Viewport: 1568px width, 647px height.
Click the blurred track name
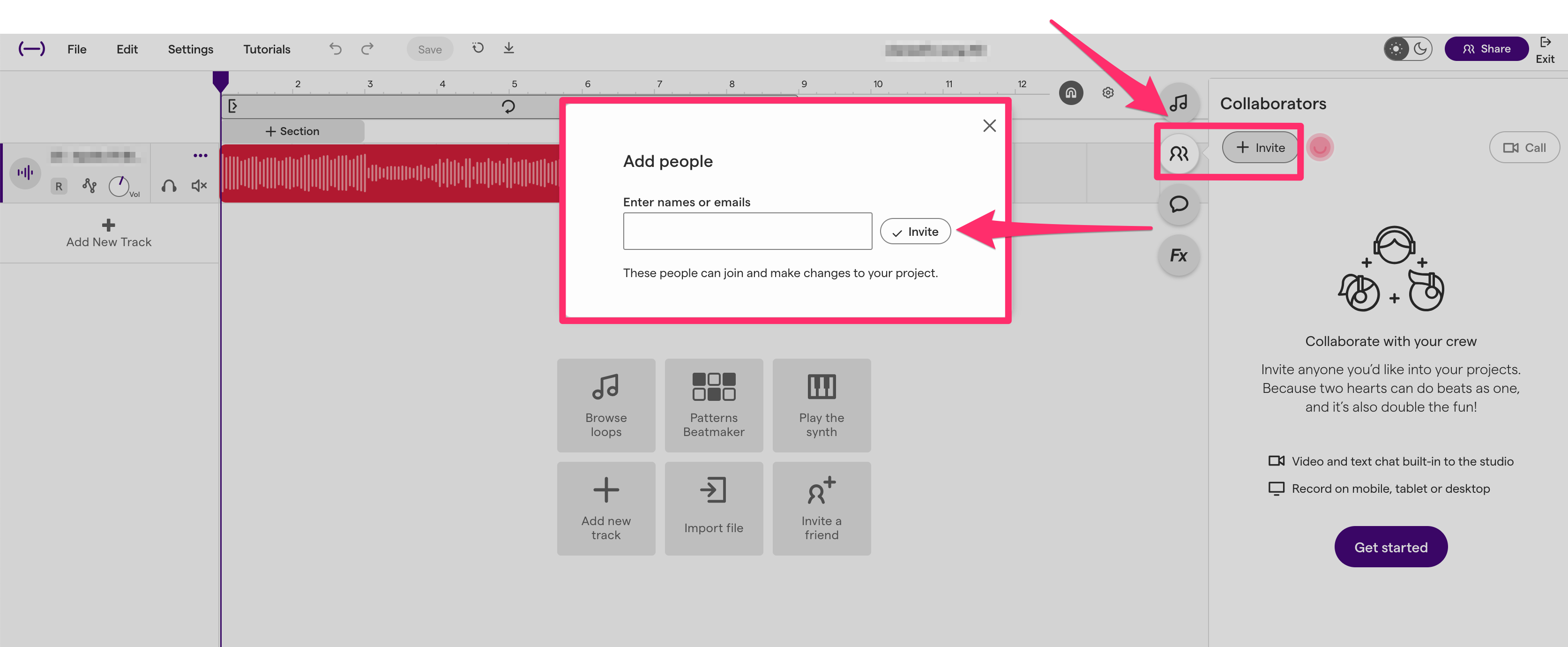(95, 156)
